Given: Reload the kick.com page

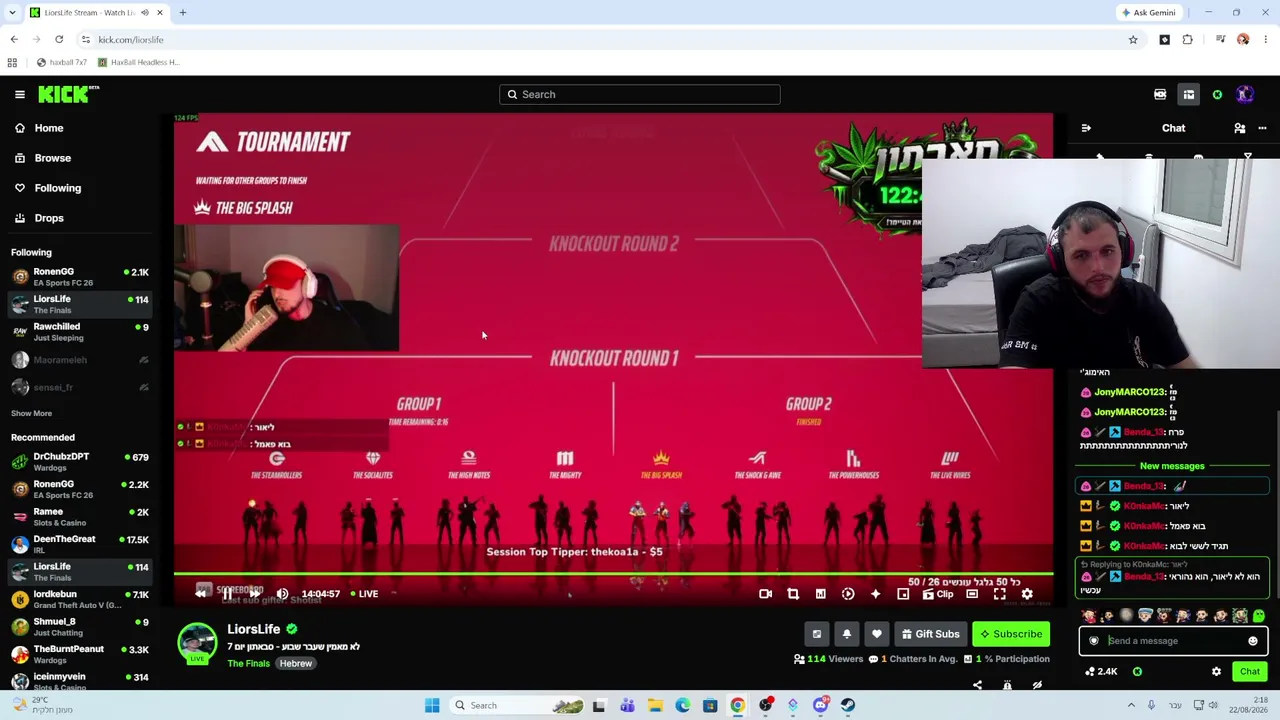Looking at the screenshot, I should (x=59, y=40).
